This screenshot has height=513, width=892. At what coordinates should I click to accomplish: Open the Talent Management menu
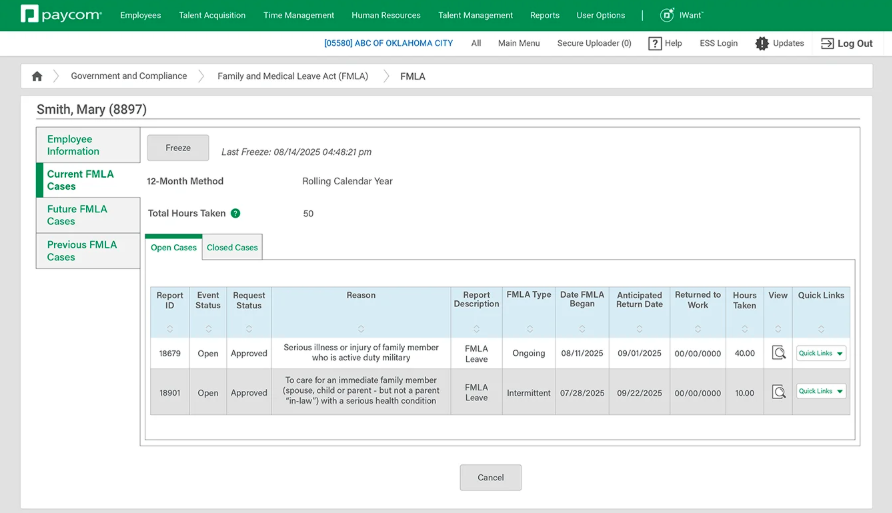pos(476,15)
